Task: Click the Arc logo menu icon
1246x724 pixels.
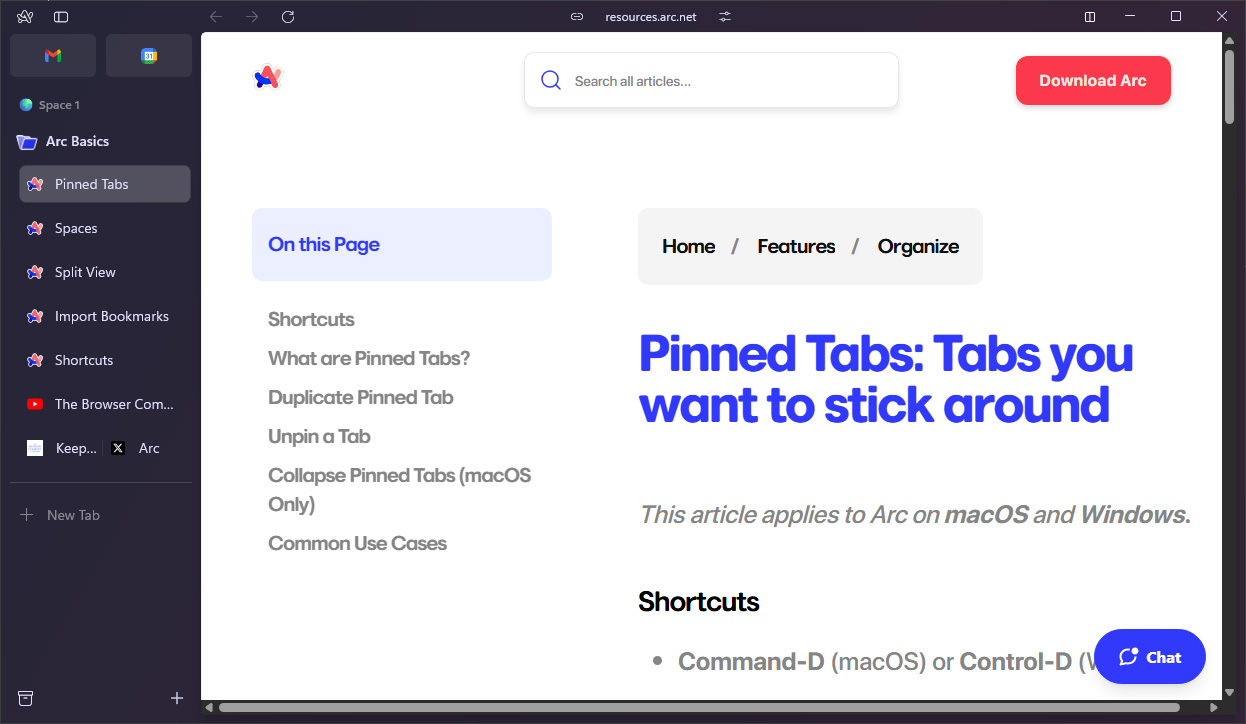Action: 26,17
